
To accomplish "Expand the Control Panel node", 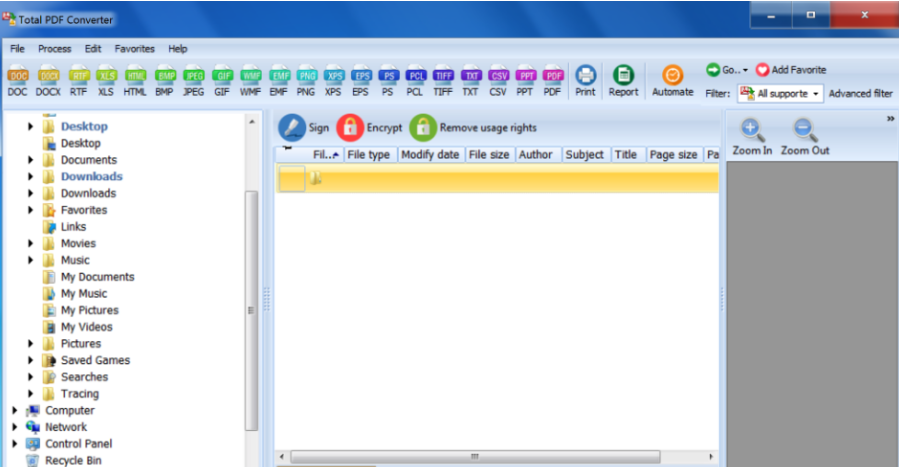I will [x=15, y=444].
